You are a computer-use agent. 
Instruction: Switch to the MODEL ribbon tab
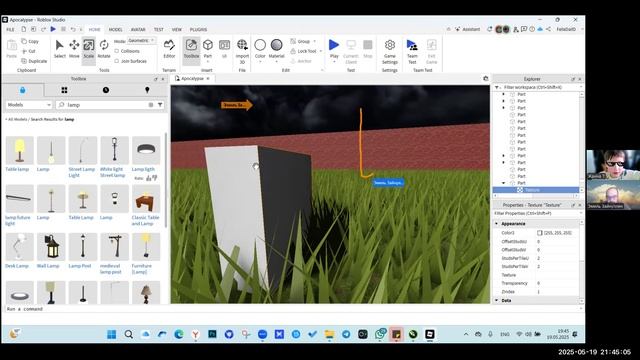tap(116, 29)
